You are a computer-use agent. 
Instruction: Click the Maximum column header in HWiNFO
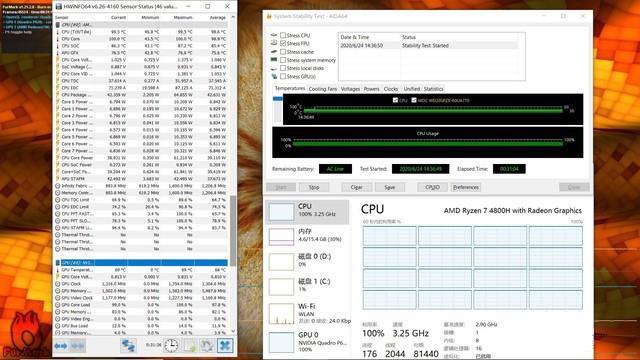tap(183, 18)
